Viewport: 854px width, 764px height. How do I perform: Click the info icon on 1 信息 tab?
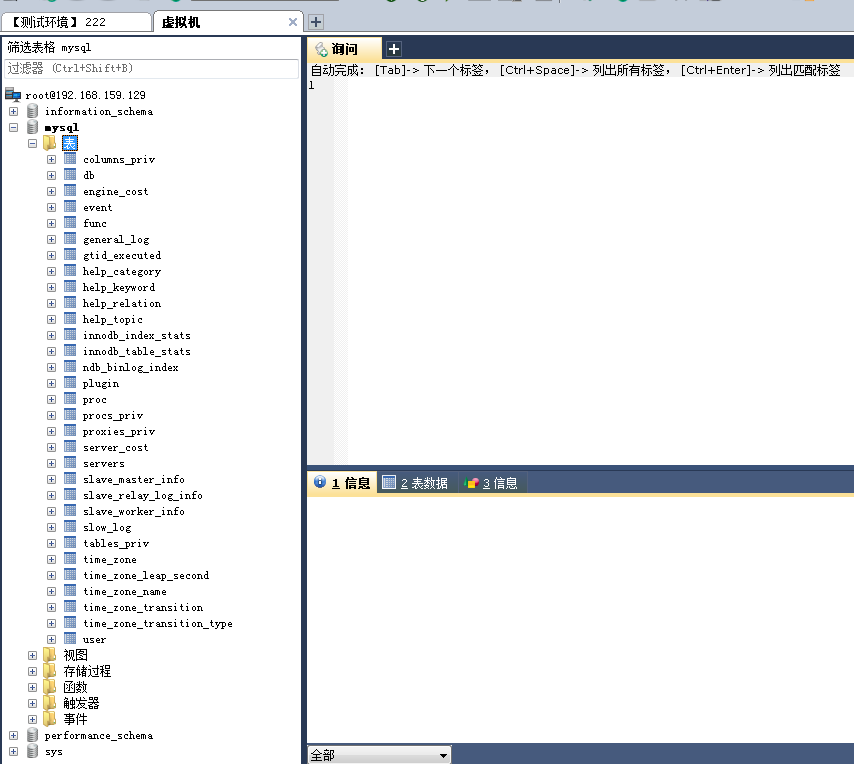tap(319, 482)
